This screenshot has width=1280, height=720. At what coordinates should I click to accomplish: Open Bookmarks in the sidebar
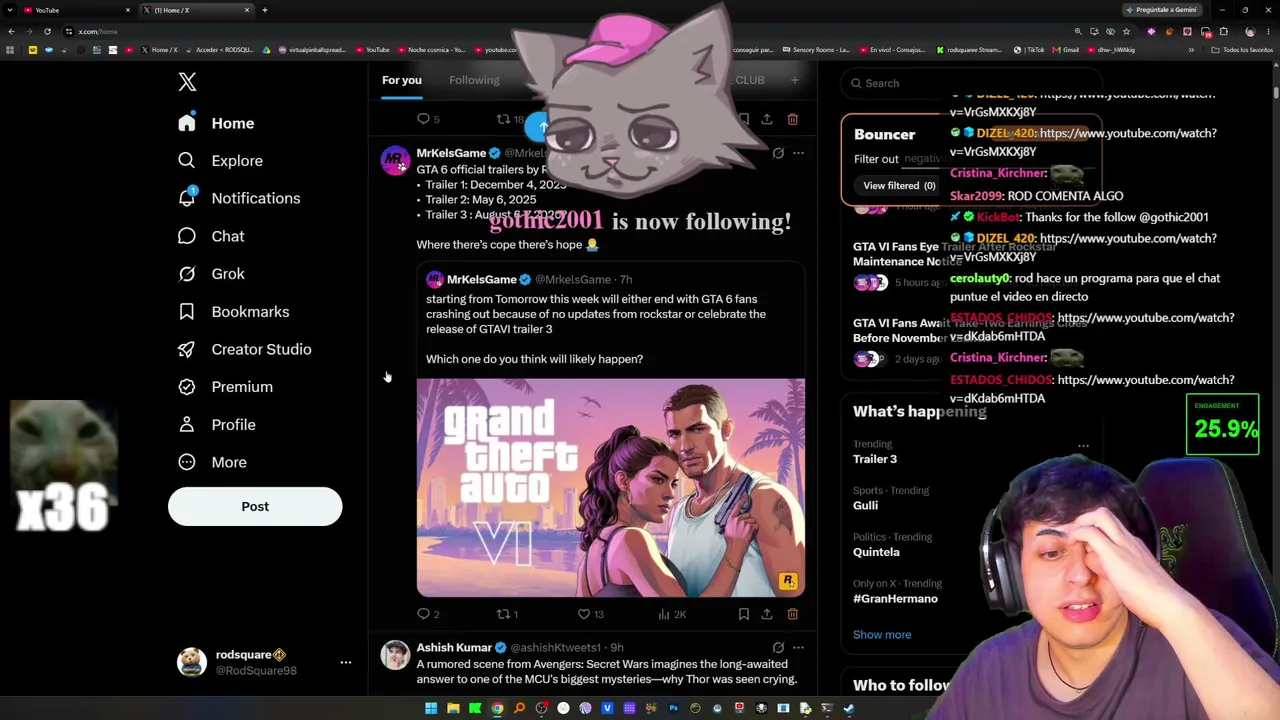[233, 312]
